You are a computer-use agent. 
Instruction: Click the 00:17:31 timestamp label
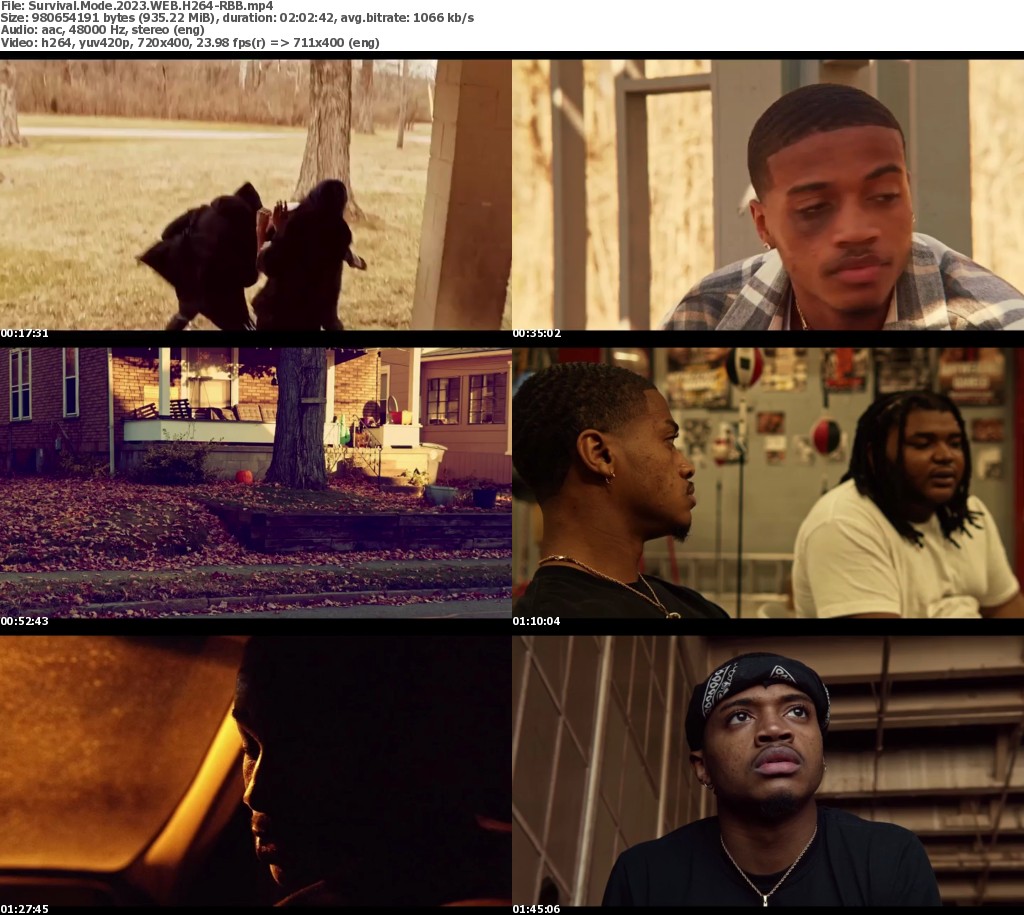tap(24, 334)
